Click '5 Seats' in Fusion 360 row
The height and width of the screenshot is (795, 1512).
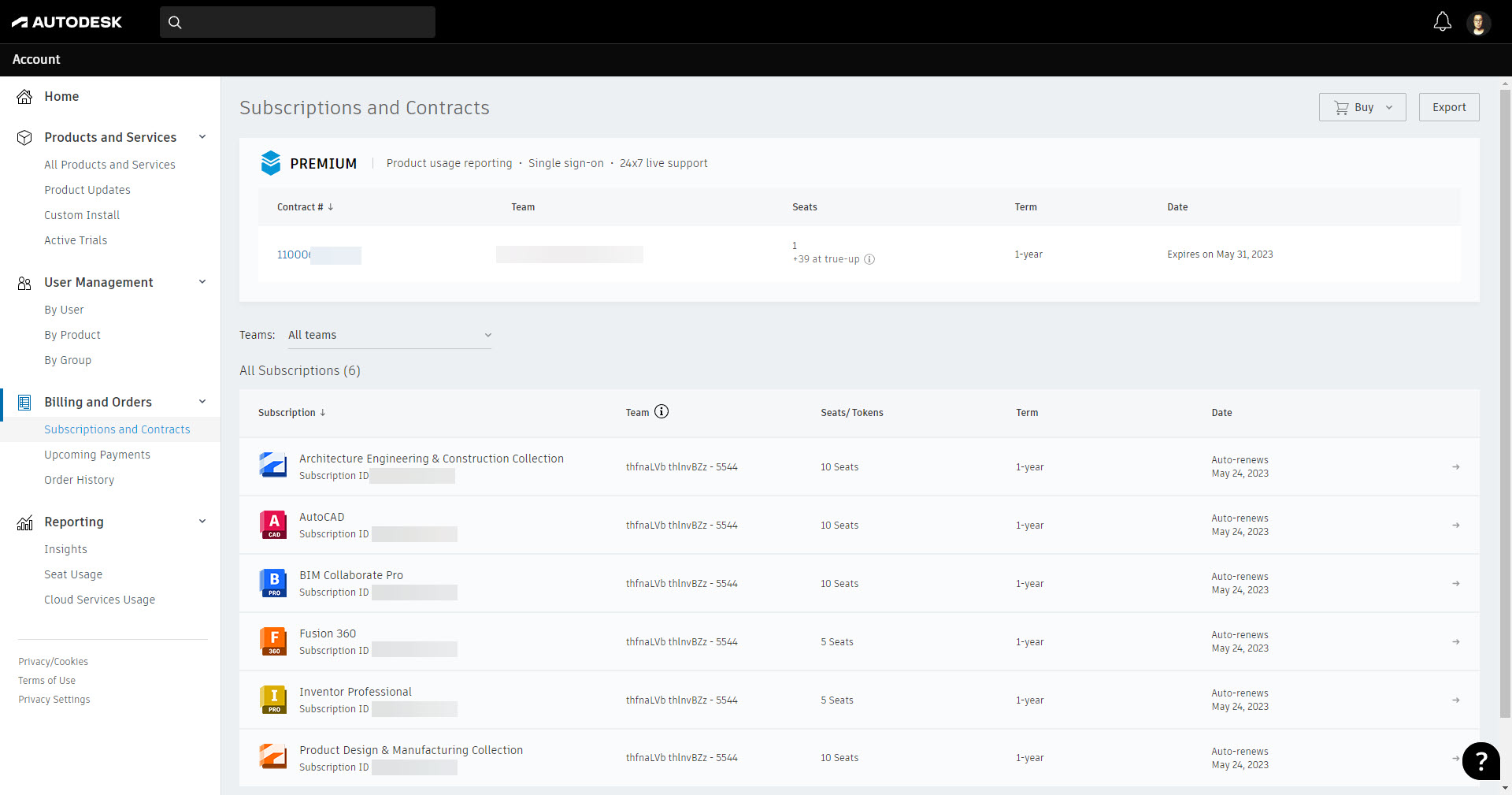click(837, 642)
